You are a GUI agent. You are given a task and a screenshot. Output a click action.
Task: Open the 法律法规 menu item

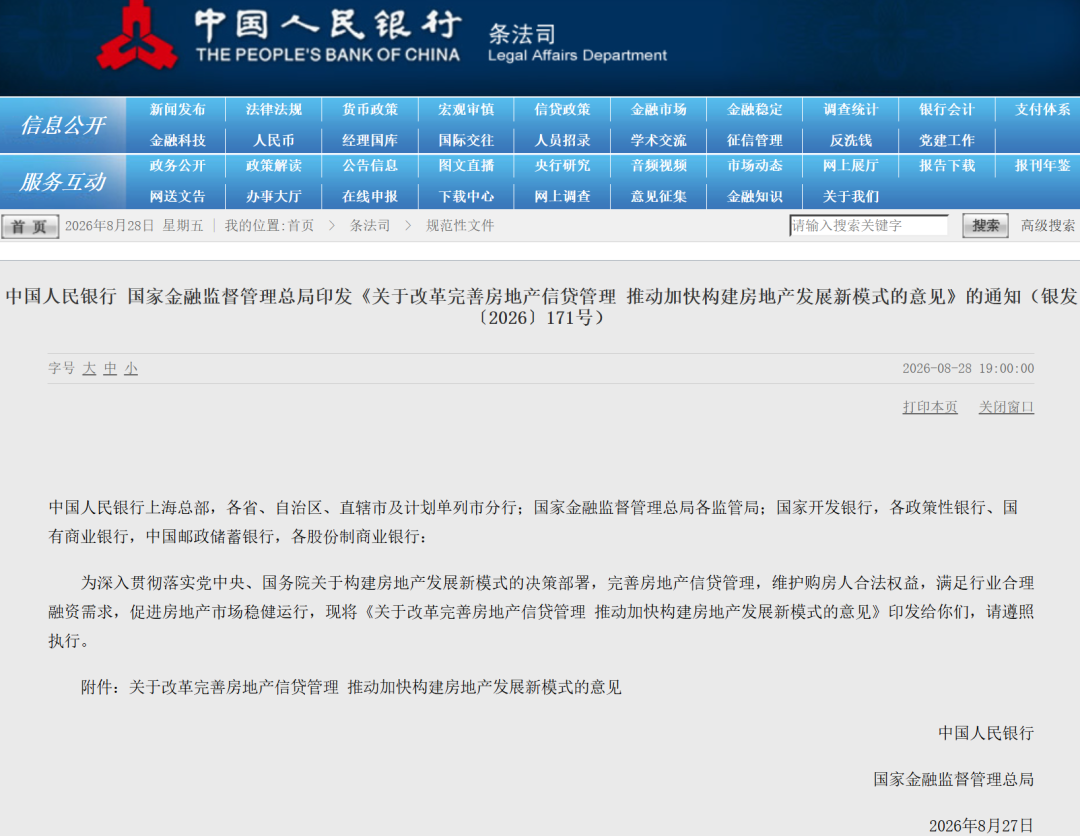(274, 110)
